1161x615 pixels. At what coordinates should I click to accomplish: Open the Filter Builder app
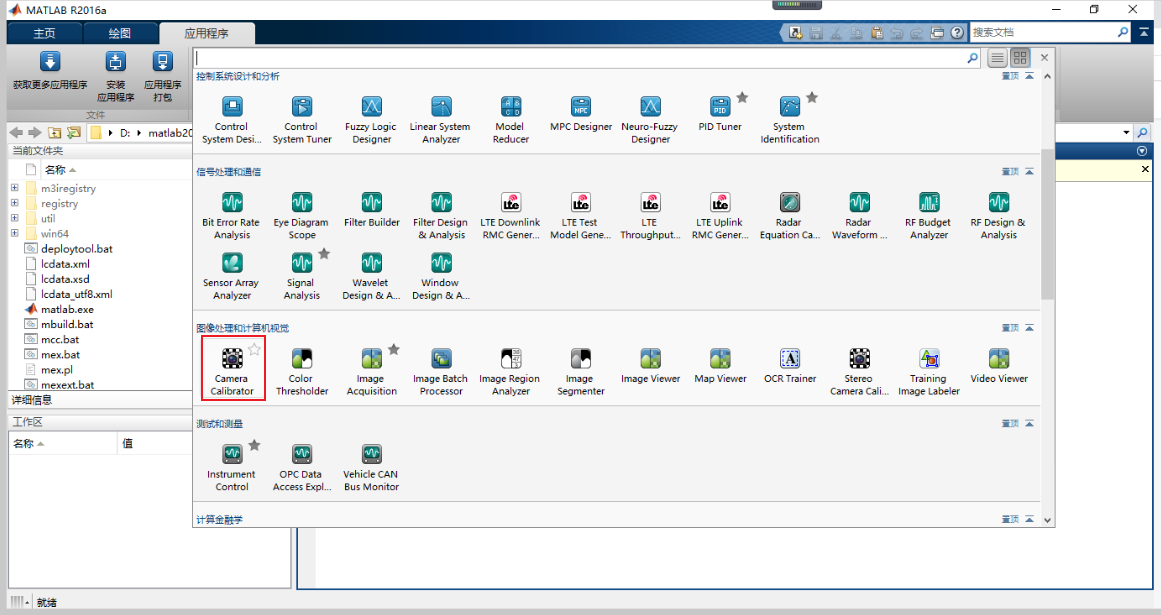(371, 209)
